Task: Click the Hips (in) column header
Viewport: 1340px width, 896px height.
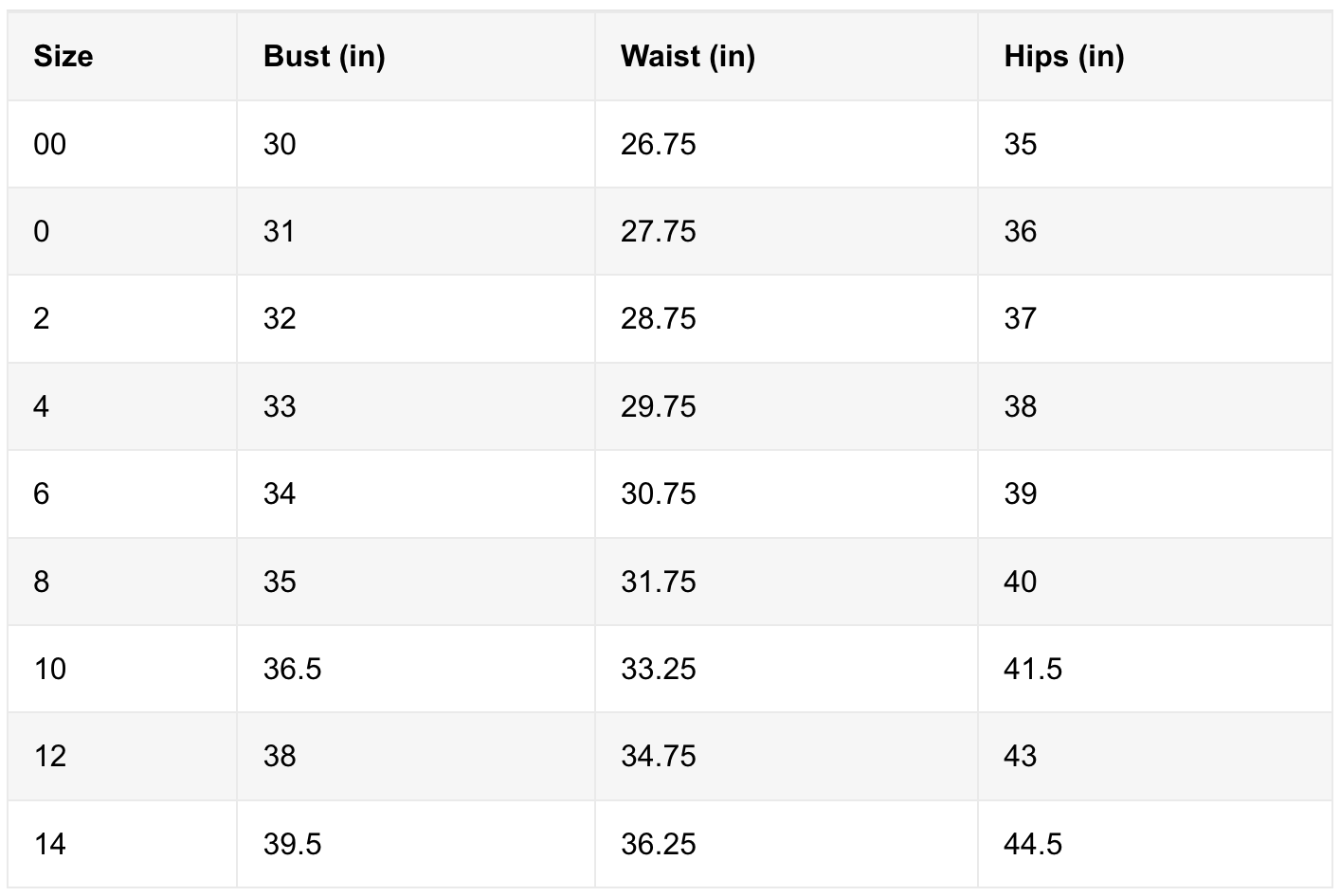Action: (x=1155, y=56)
